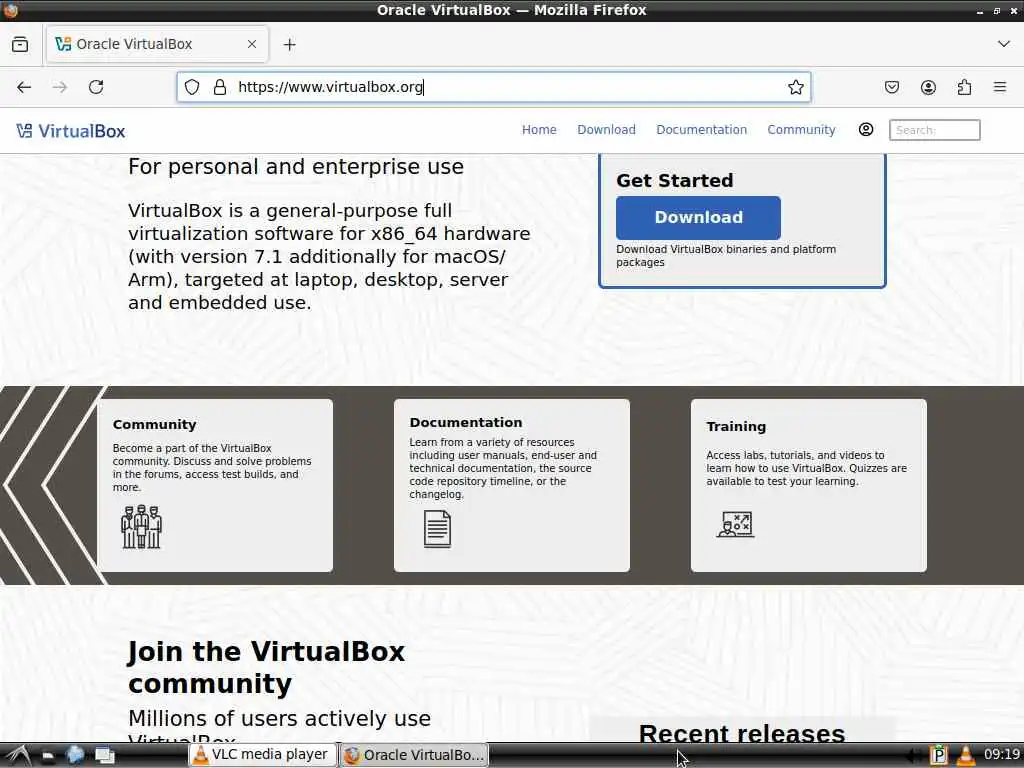
Task: Click the text 'Download VirtualBox binaries and platform packages'
Action: click(x=726, y=255)
